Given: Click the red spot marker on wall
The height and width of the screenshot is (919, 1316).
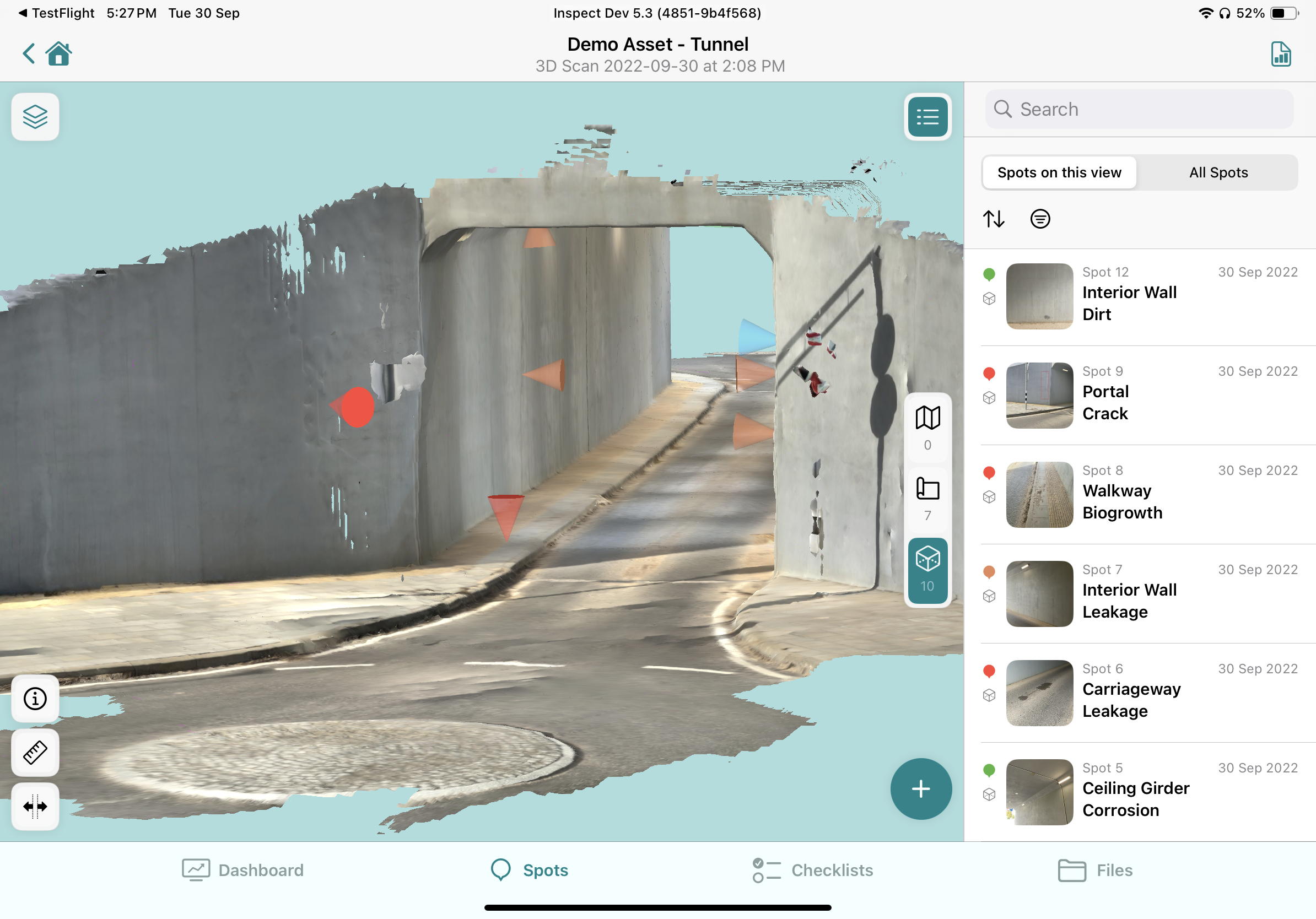Looking at the screenshot, I should click(357, 407).
